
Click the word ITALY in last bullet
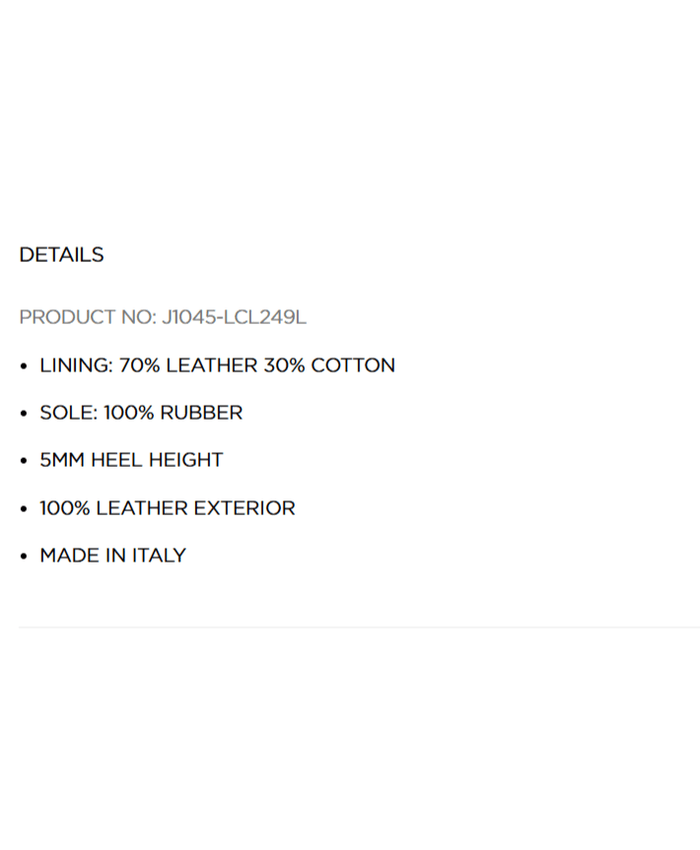click(x=159, y=556)
